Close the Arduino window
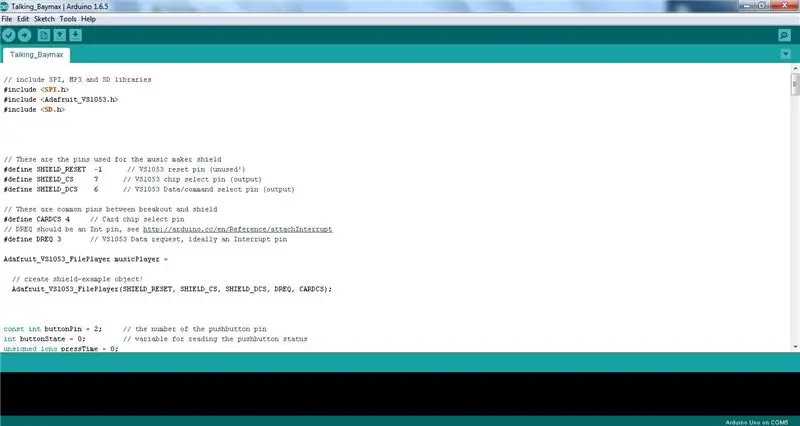Viewport: 800px width, 426px height. click(784, 6)
